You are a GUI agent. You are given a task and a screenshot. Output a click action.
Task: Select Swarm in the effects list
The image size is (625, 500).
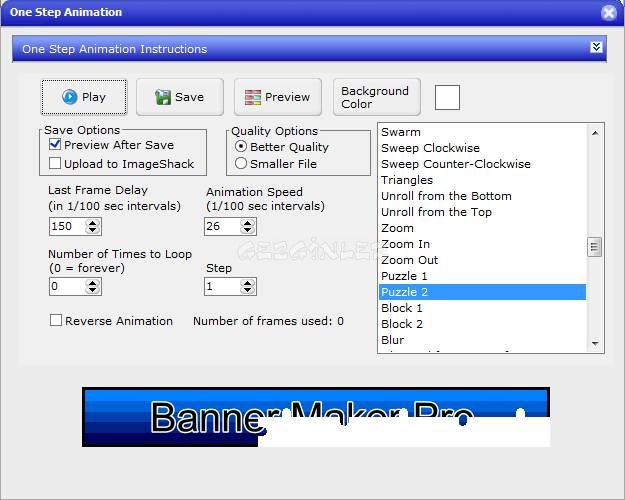(401, 132)
